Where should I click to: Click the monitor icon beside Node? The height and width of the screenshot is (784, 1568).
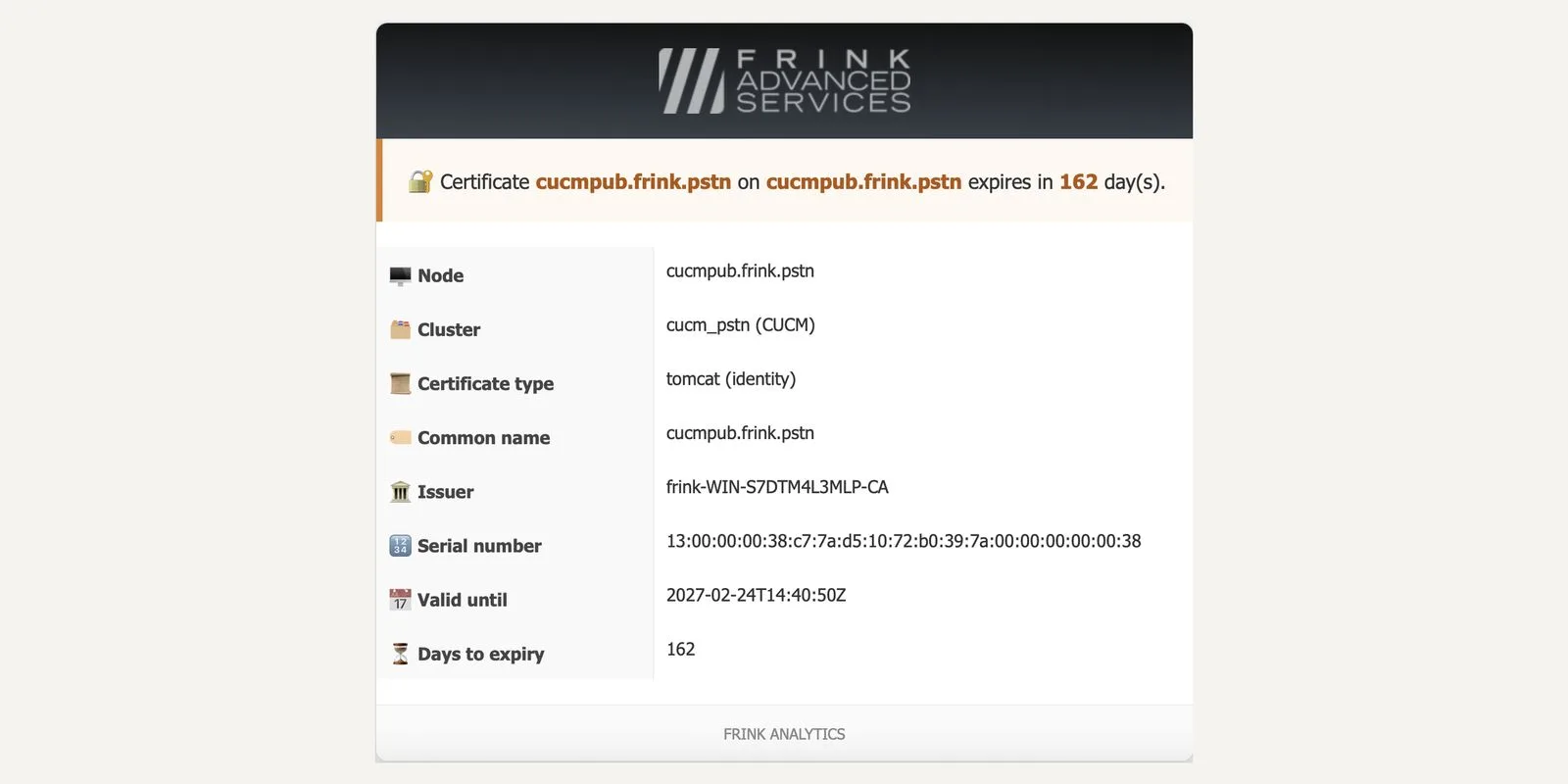(x=400, y=275)
